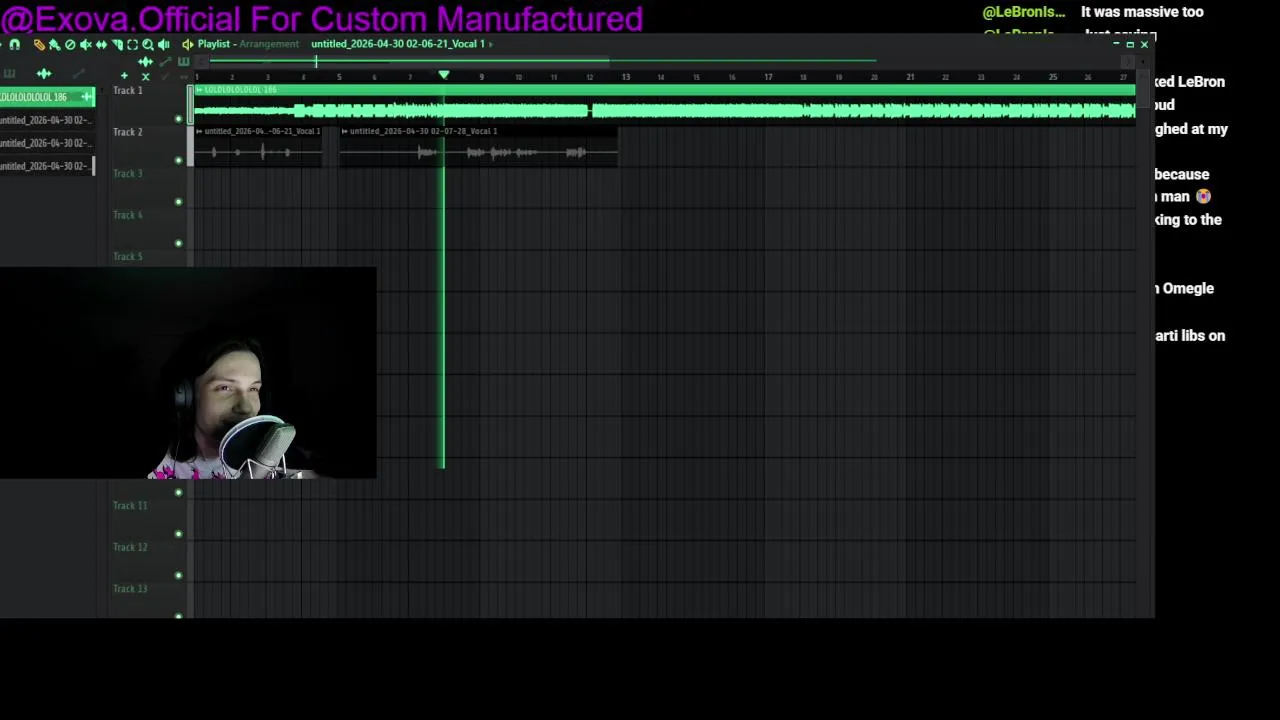Click bar 25 on the timeline ruler
Viewport: 1280px width, 720px height.
click(x=1052, y=76)
